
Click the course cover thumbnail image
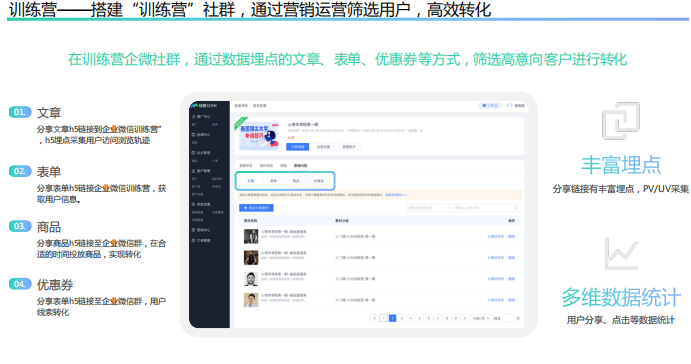[259, 135]
